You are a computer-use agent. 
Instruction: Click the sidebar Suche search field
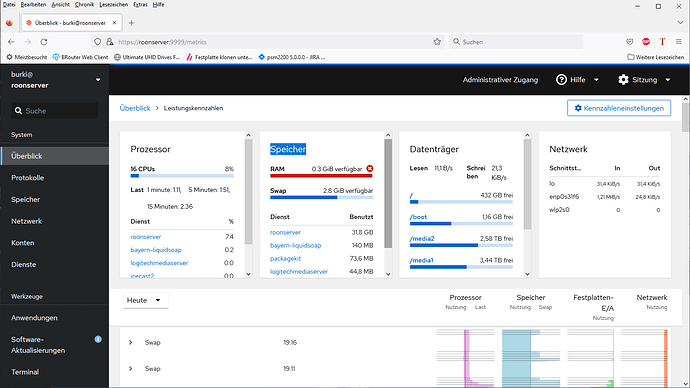[x=55, y=111]
